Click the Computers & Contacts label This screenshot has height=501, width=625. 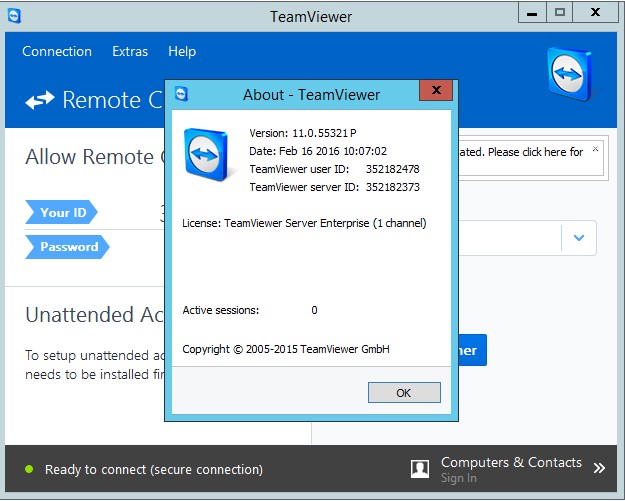pyautogui.click(x=511, y=462)
